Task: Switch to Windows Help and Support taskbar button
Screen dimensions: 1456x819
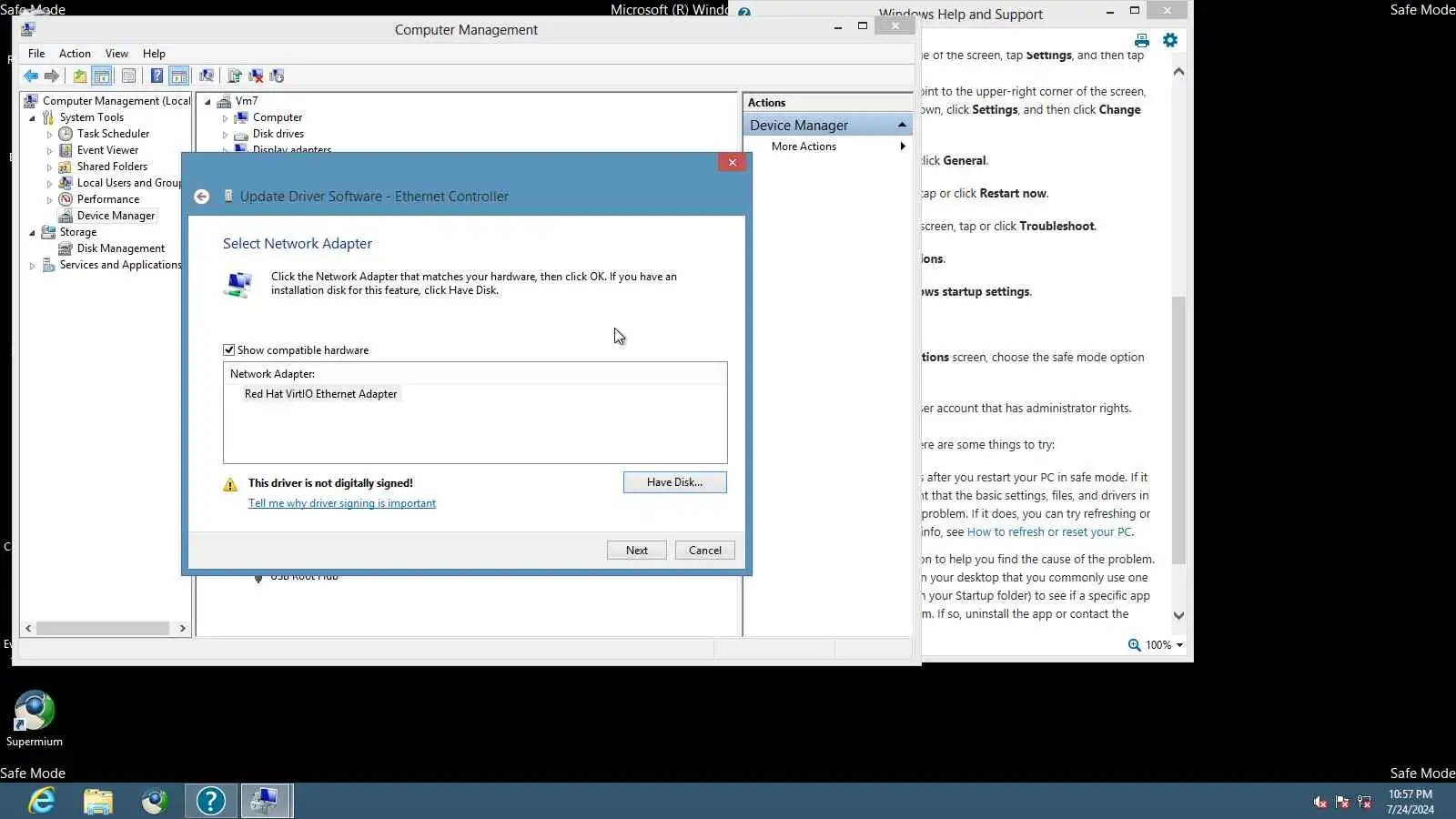Action: 211,801
